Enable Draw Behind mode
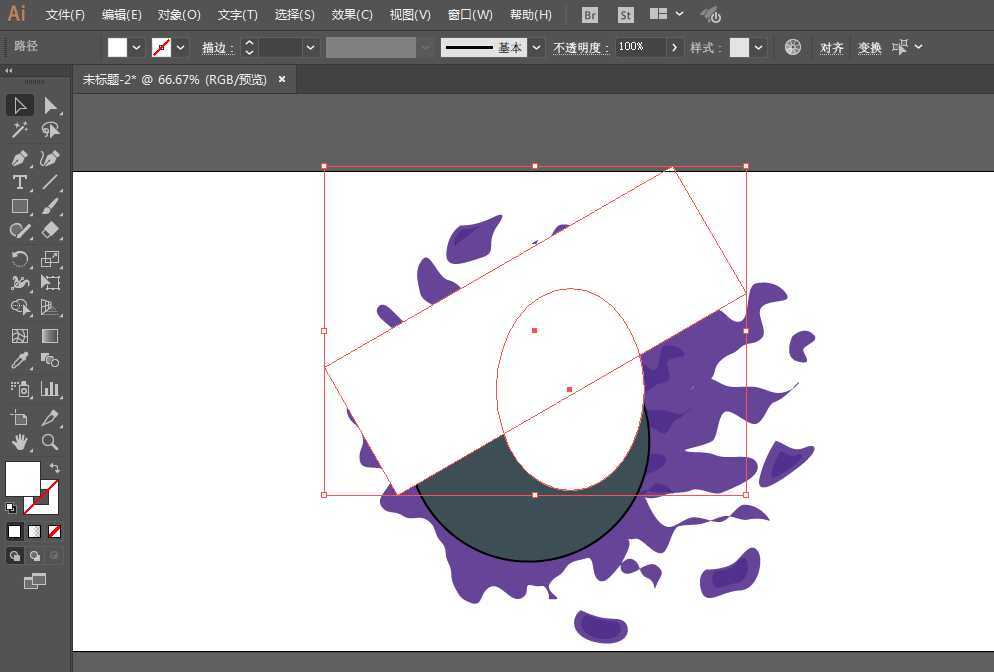994x672 pixels. (x=35, y=555)
